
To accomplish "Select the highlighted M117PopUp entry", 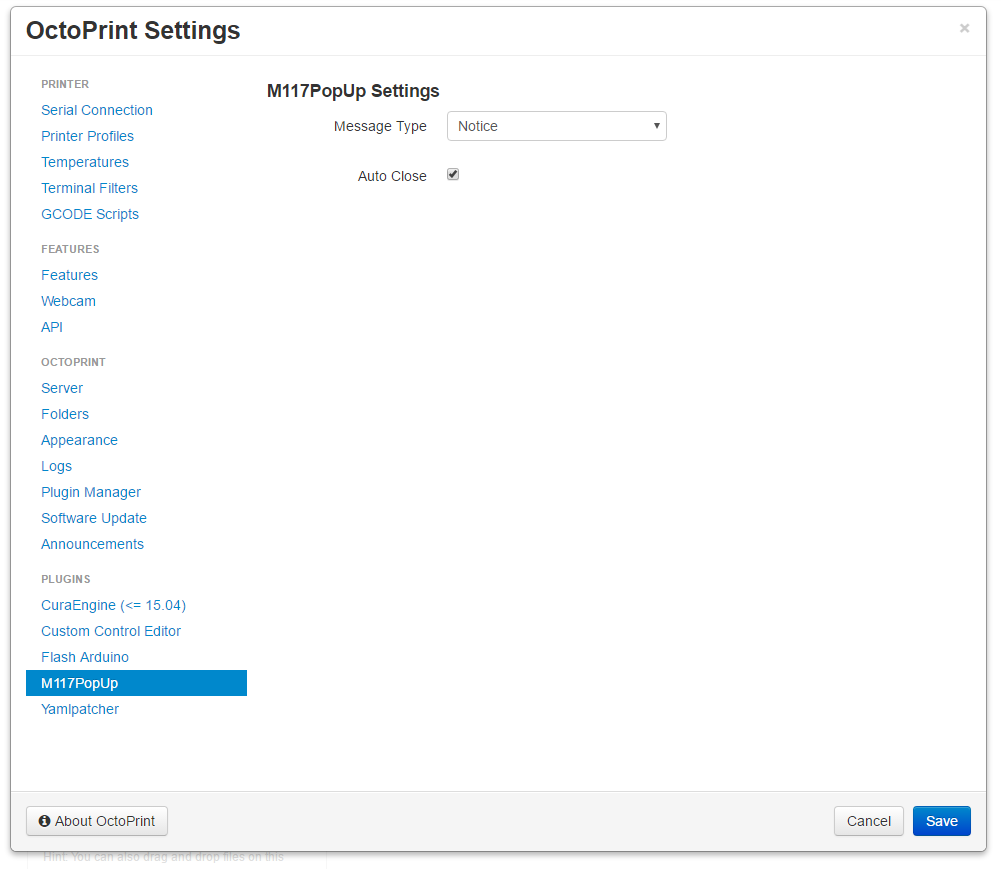I will [x=136, y=683].
